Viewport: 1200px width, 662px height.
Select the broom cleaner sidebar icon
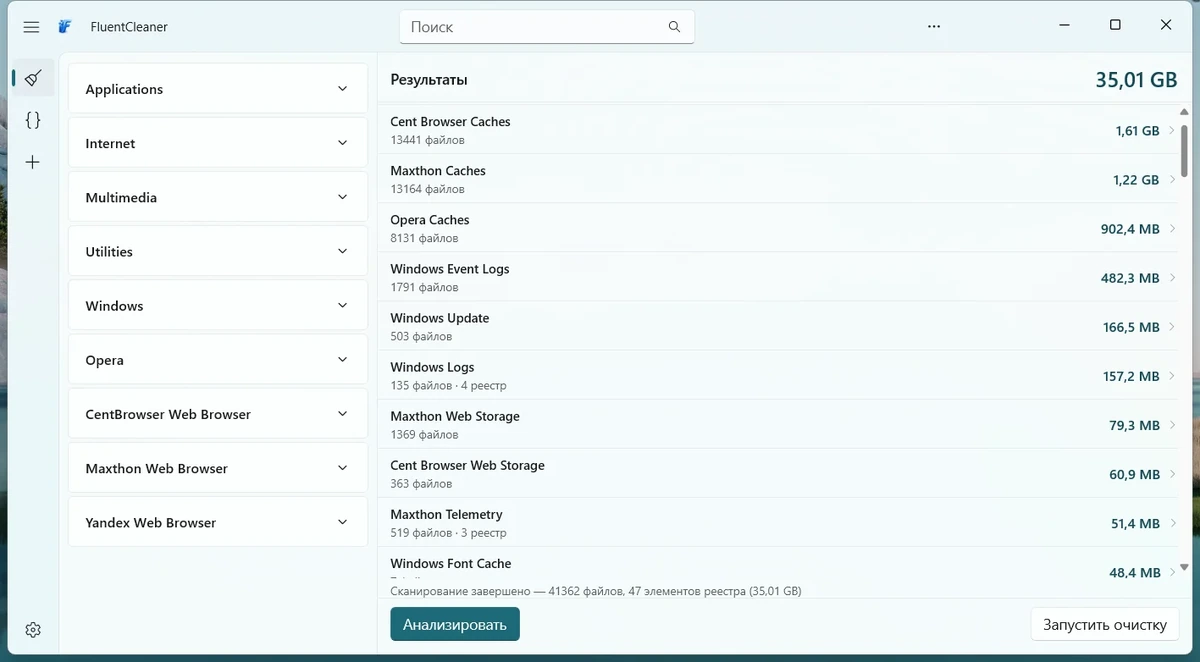coord(33,78)
